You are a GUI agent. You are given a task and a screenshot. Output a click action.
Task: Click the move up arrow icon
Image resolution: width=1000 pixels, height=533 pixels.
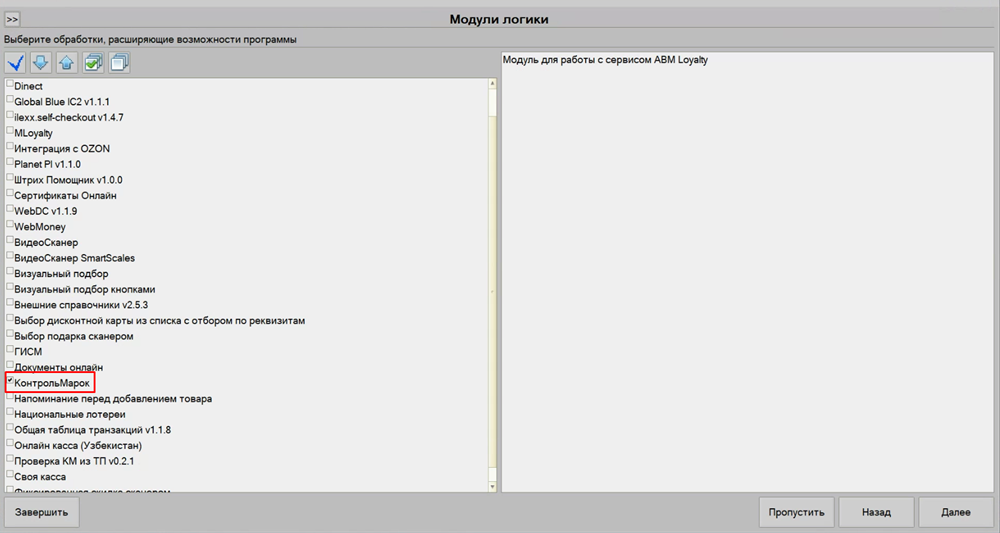tap(66, 62)
